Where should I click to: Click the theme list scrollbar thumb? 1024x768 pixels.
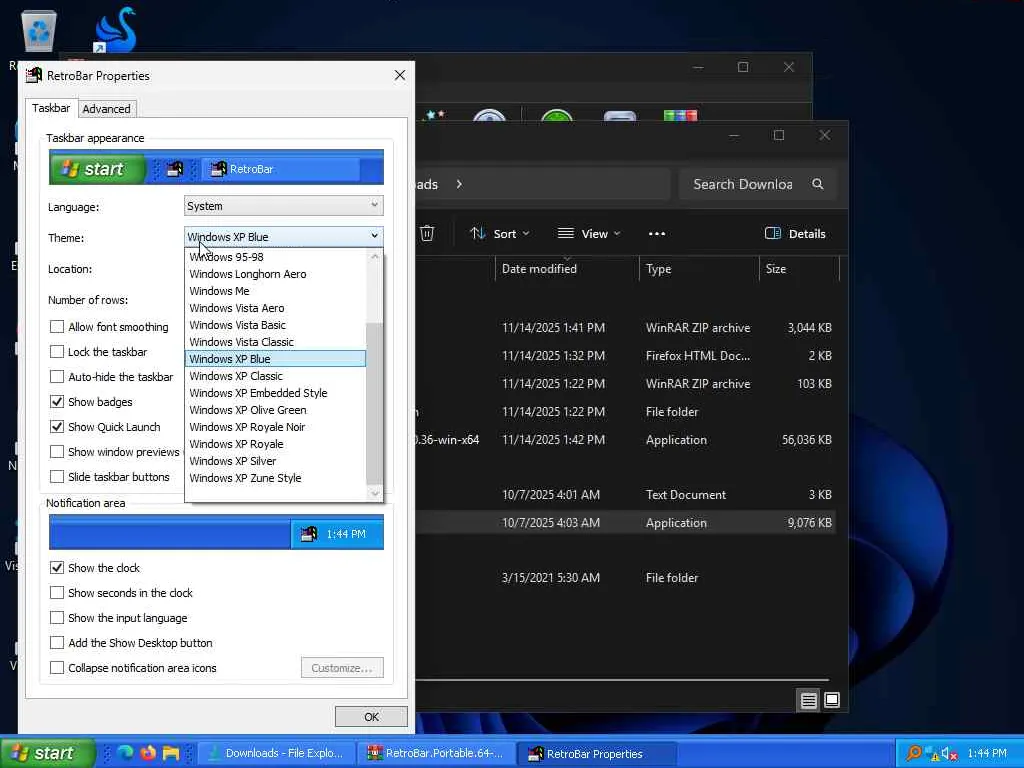point(374,404)
